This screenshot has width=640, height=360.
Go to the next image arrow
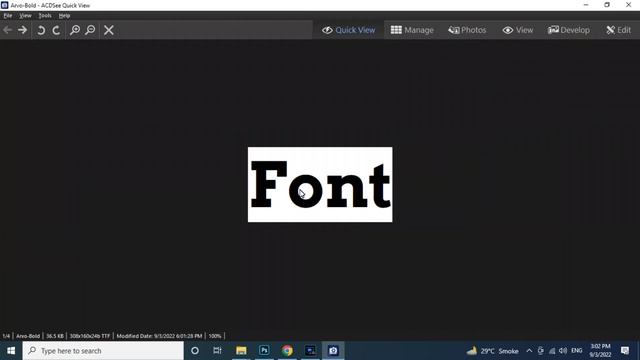[22, 30]
